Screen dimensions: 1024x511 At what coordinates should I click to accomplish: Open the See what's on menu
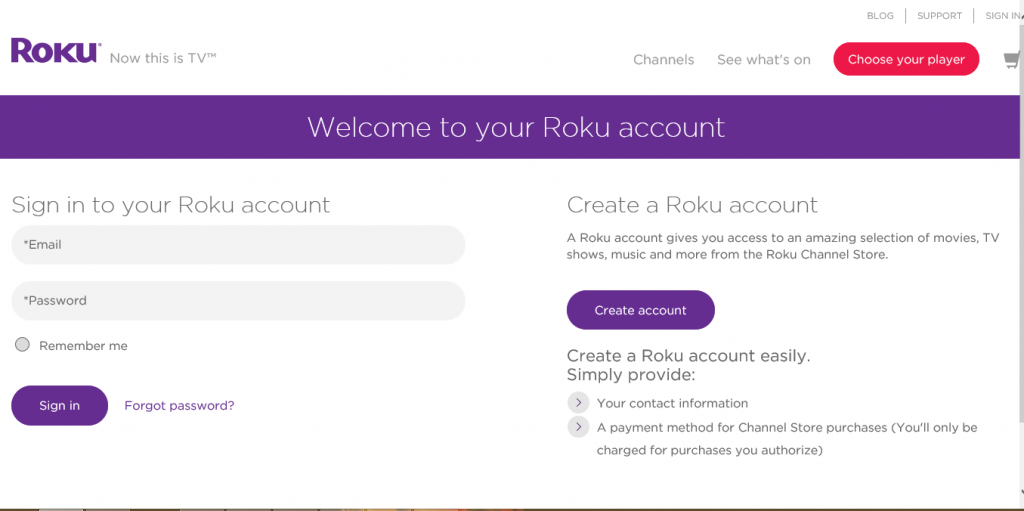tap(763, 60)
